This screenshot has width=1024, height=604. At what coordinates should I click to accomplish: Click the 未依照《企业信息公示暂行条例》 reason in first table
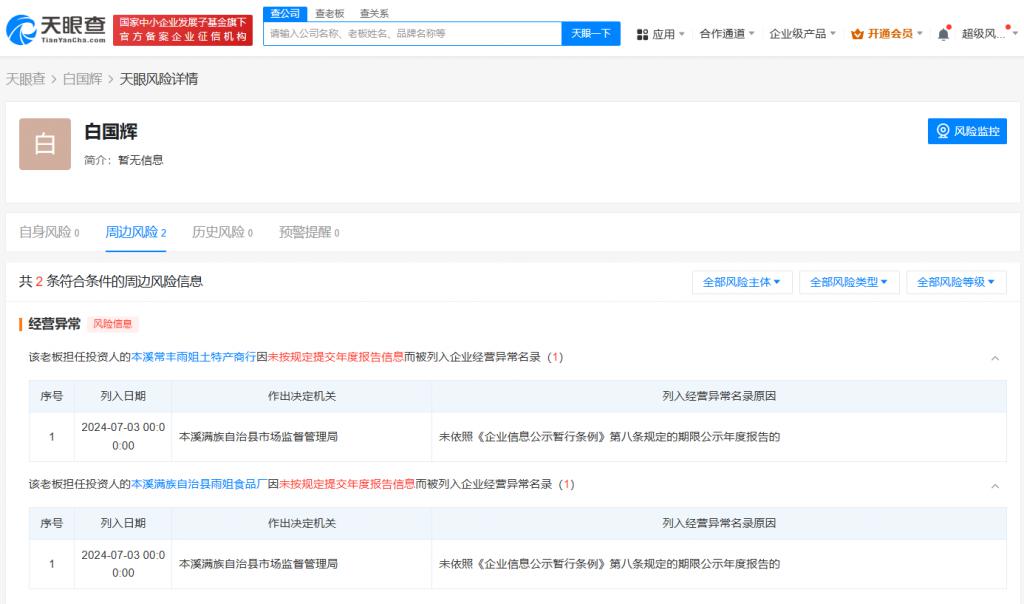[x=609, y=437]
